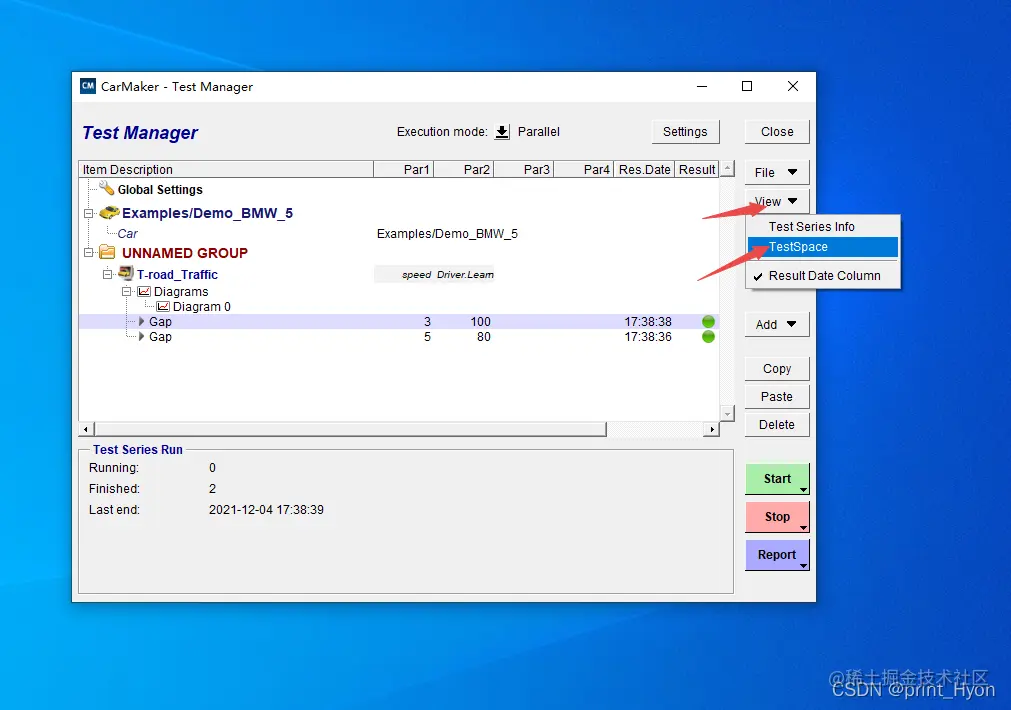Click the Par1 column header
1011x710 pixels.
click(404, 169)
